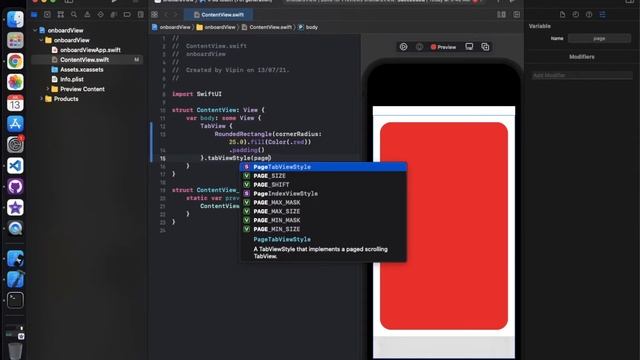Open the Source Control navigator tab
Image resolution: width=640 pixels, height=360 pixels.
pos(47,15)
